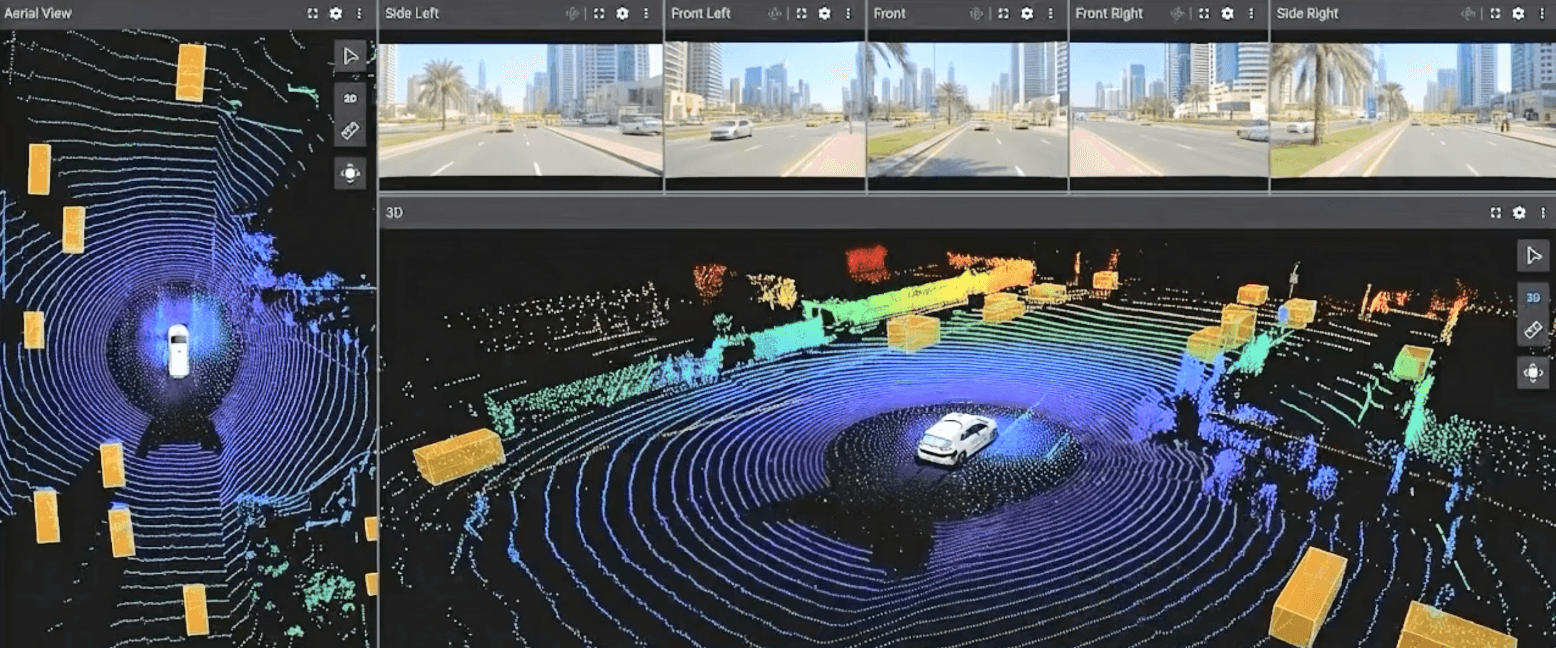Recenter the camera in 3D panel
The image size is (1556, 648).
tap(1533, 373)
